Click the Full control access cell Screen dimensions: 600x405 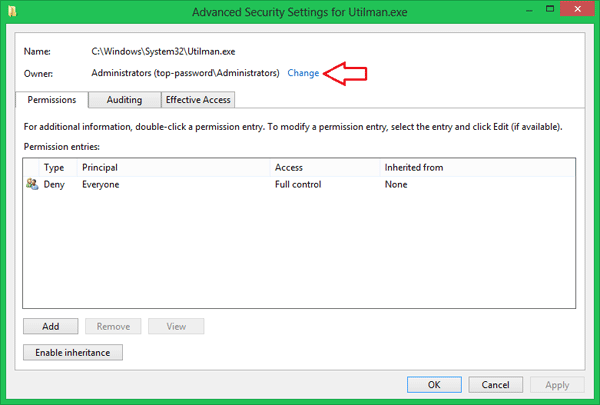pyautogui.click(x=298, y=185)
